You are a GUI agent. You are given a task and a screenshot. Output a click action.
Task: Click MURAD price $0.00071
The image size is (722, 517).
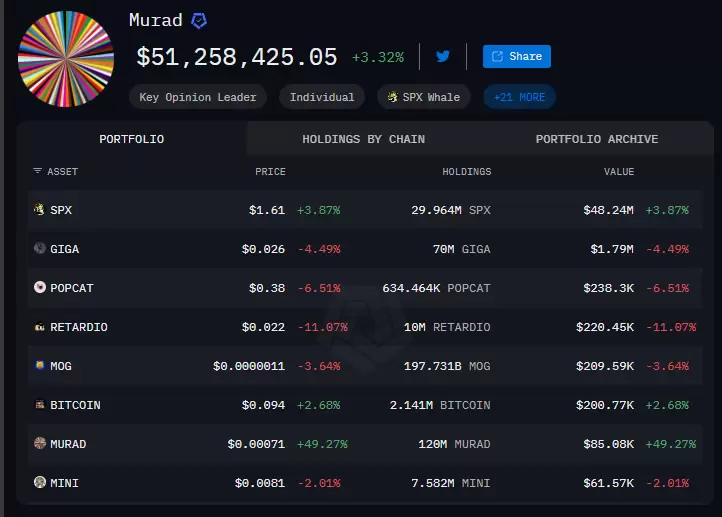point(256,444)
